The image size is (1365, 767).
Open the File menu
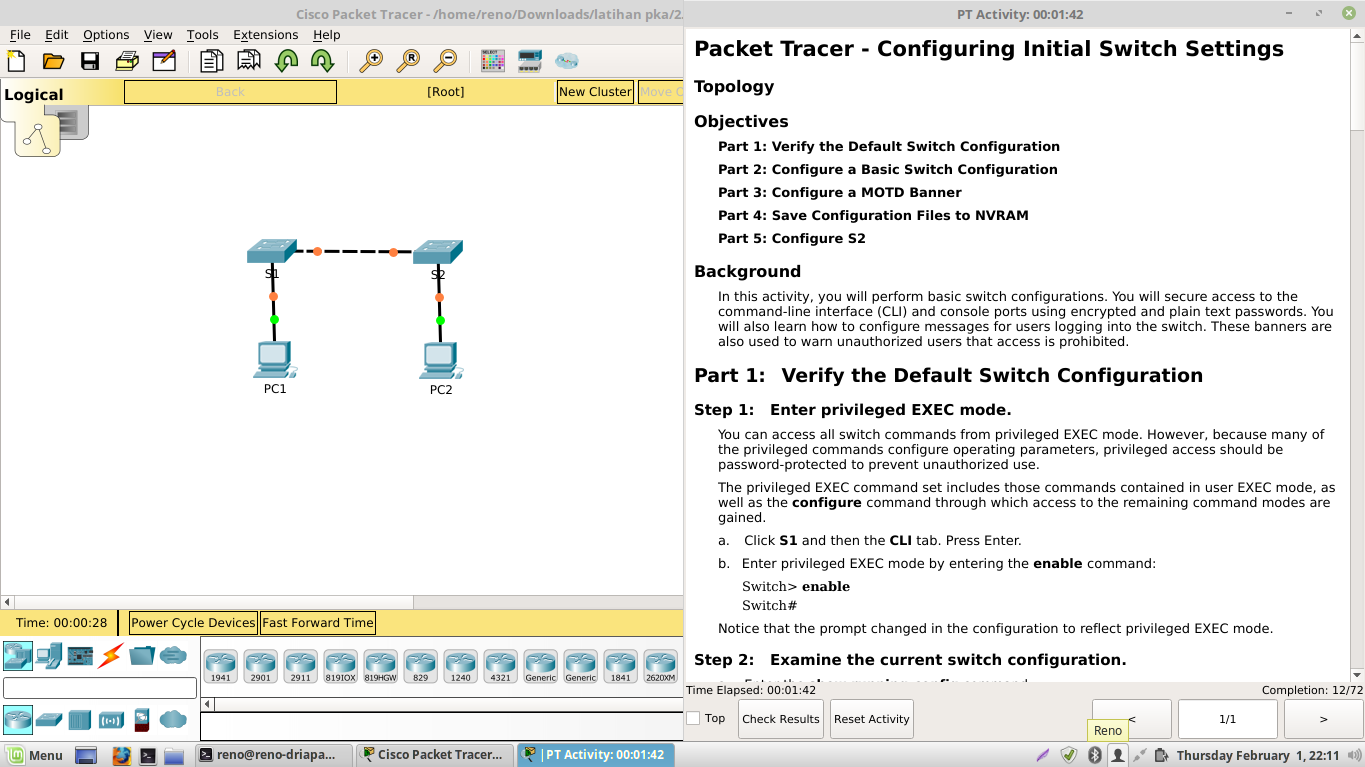pyautogui.click(x=20, y=35)
